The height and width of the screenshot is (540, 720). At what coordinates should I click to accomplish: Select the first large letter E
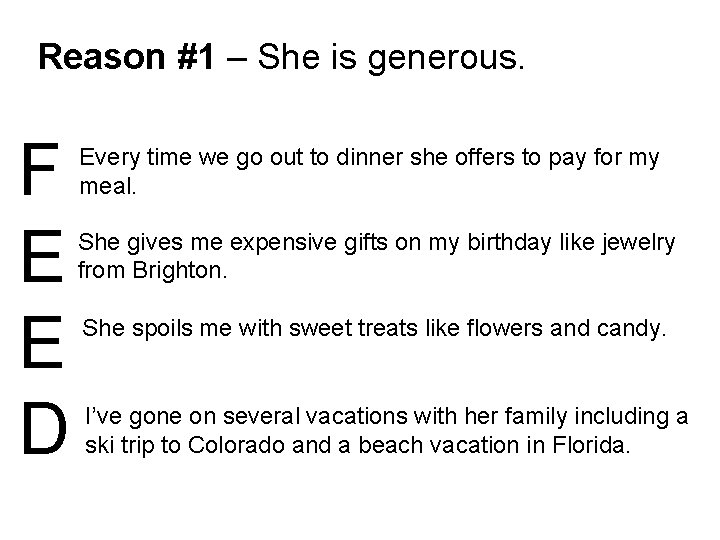pos(43,256)
